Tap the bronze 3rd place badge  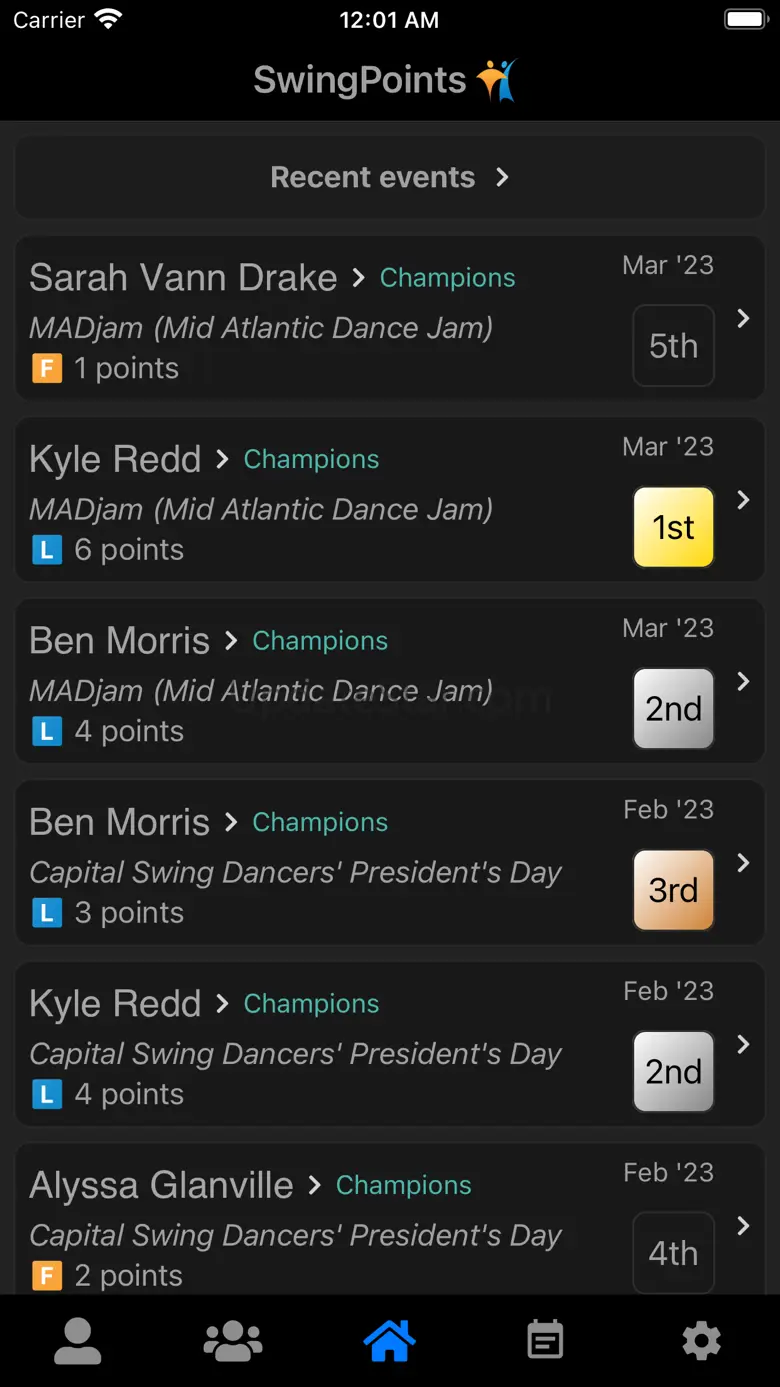tap(673, 890)
